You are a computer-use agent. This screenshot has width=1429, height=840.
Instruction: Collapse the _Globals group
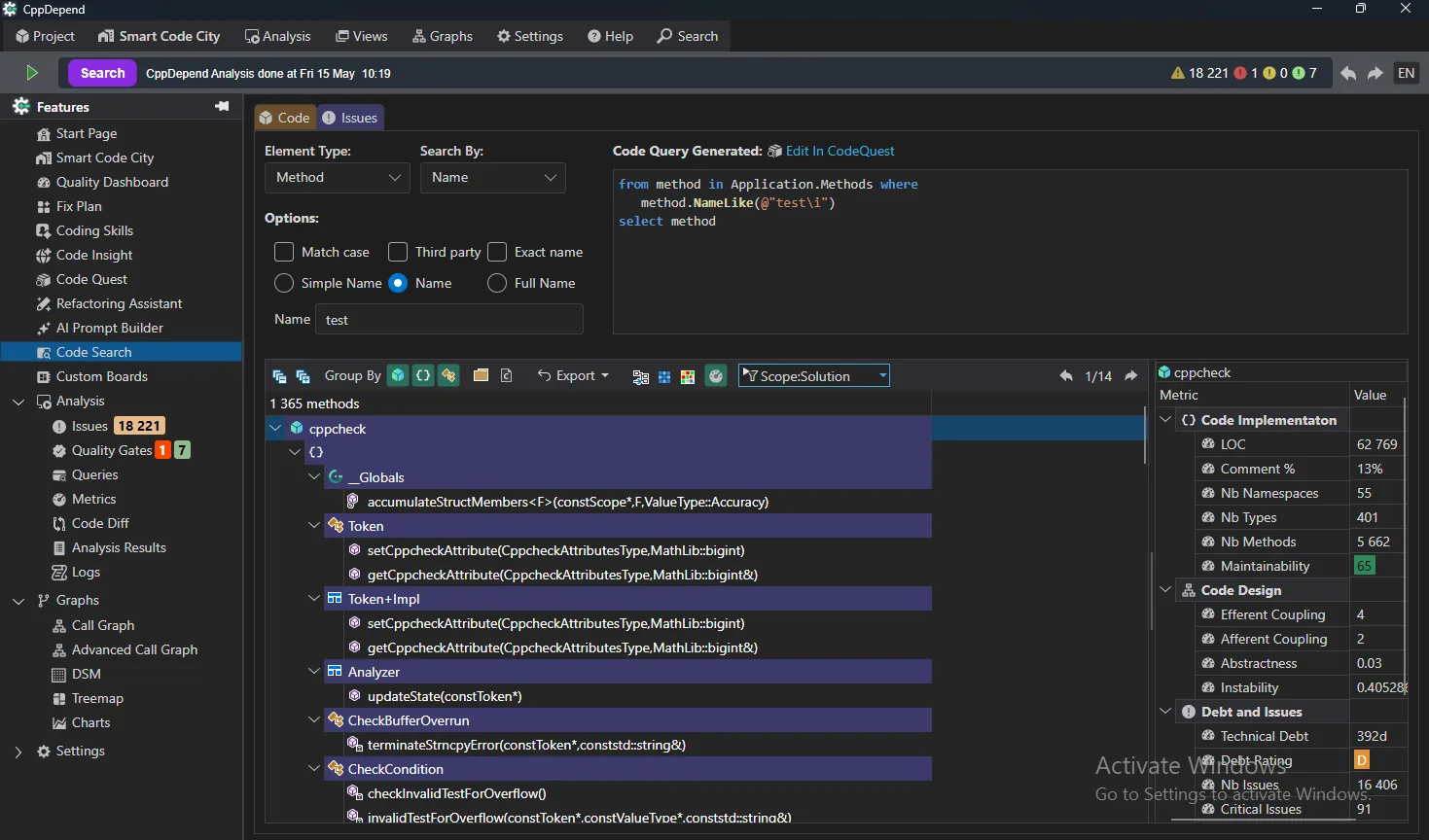click(314, 476)
